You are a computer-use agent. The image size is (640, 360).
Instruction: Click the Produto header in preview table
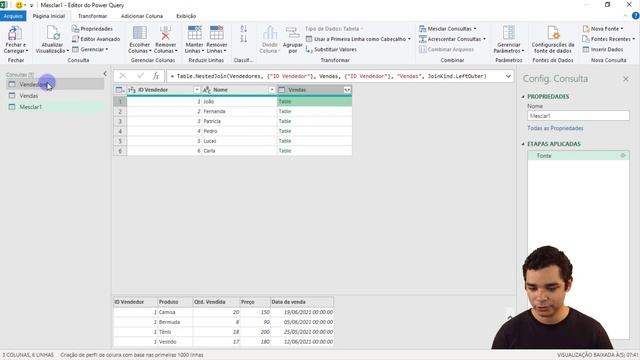175,302
